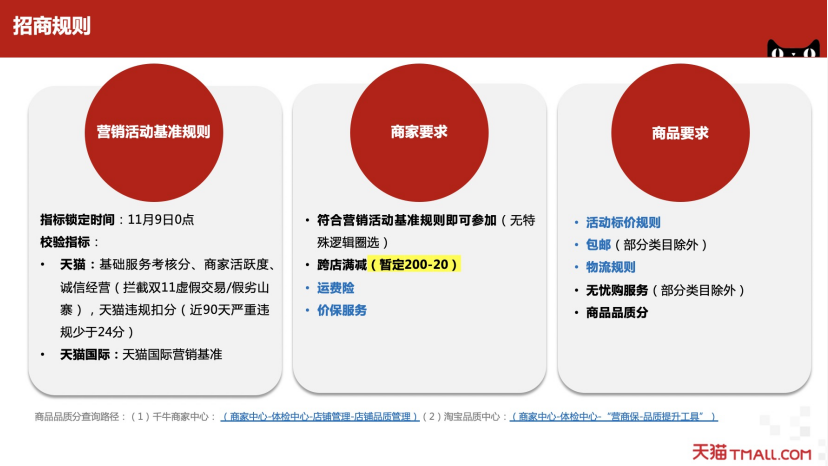Open the 商家中心-体检中心-店铺管理-店铺品质管理 link
The height and width of the screenshot is (466, 828).
pyautogui.click(x=320, y=417)
